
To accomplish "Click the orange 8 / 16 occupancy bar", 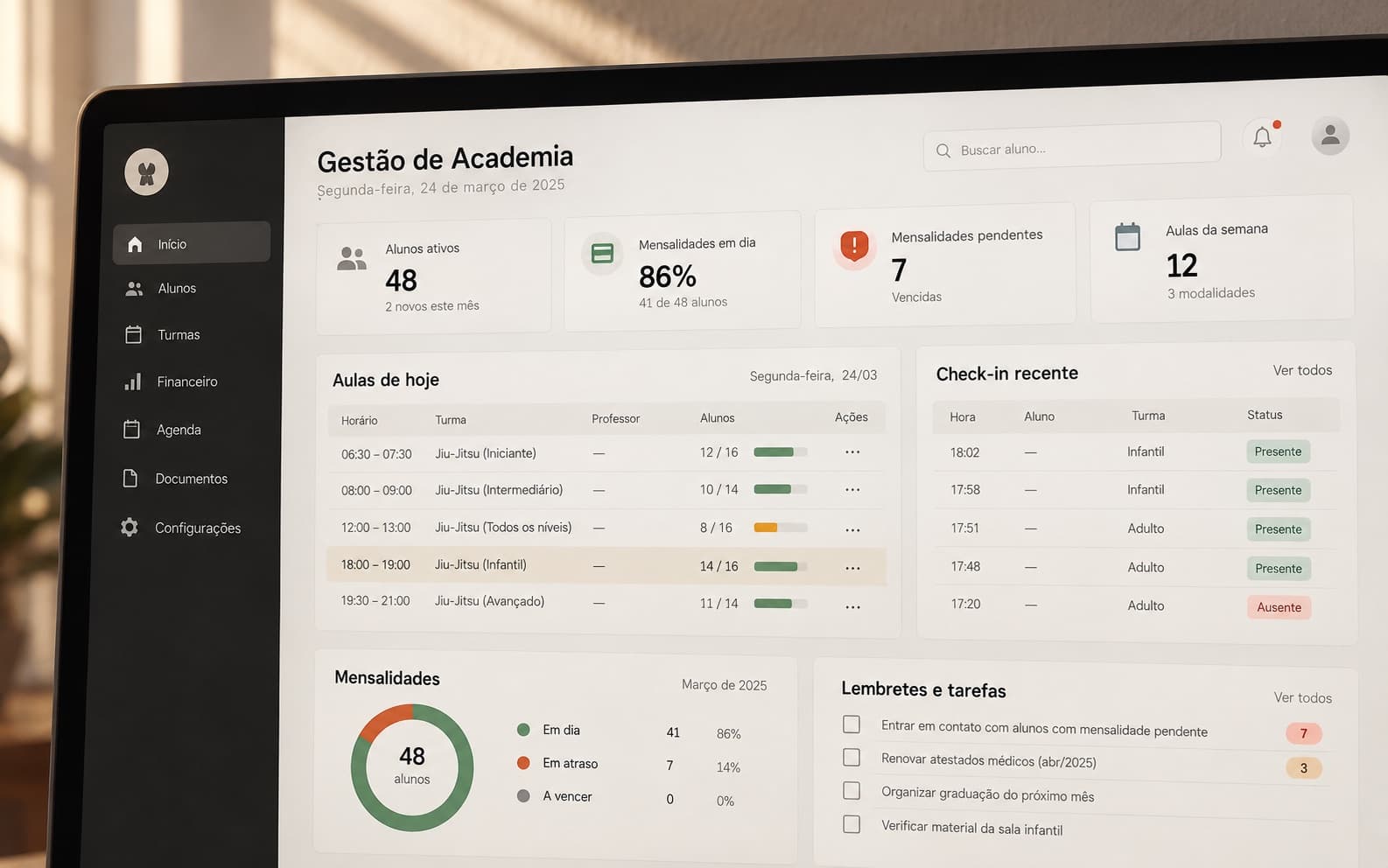I will tap(780, 528).
